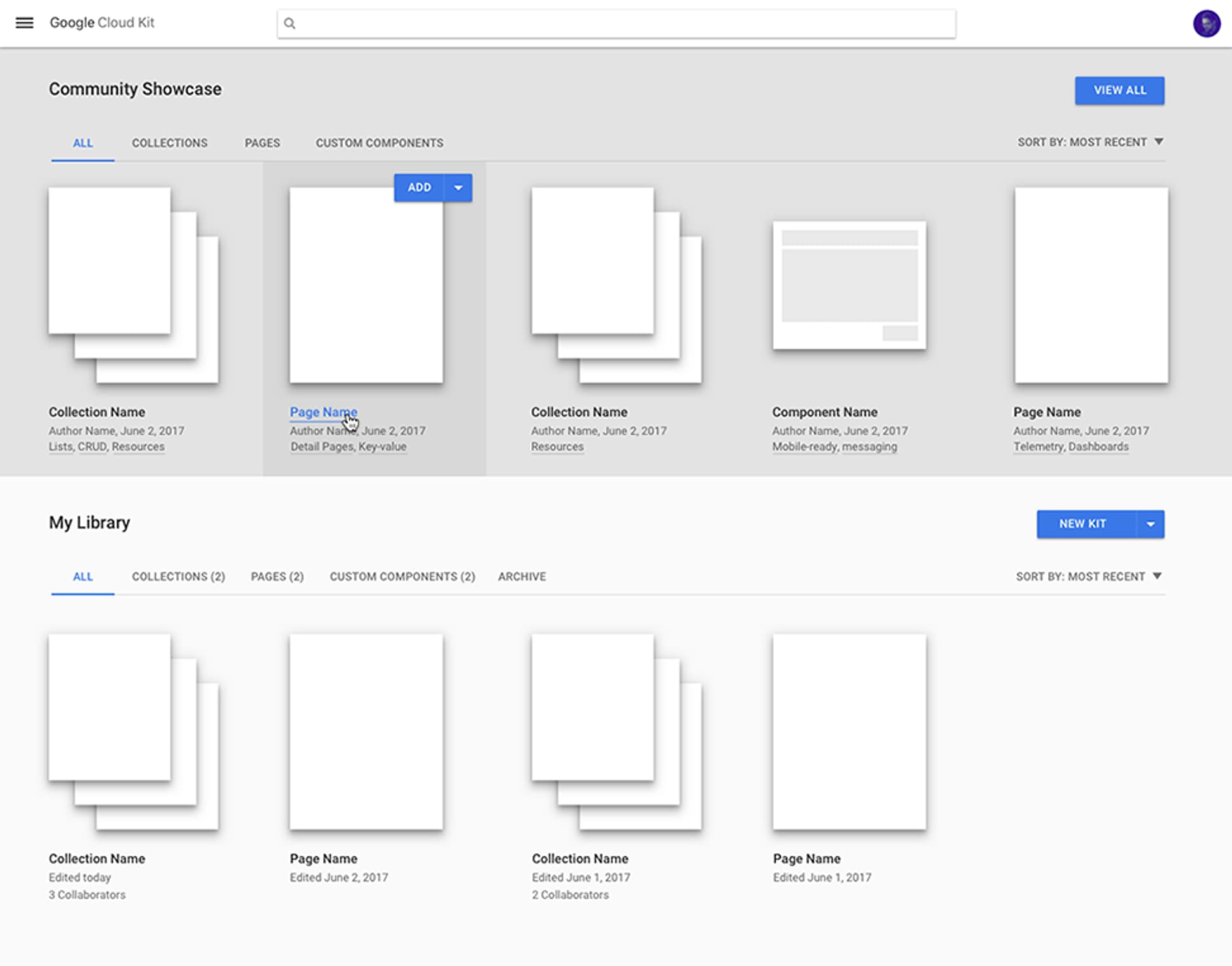Select Community Showcase Custom Components tab
The image size is (1232, 966).
380,143
